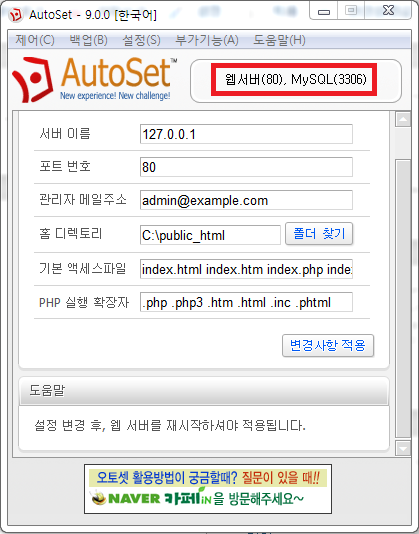Viewport: 419px width, 534px height.
Task: Open the 백업(B) menu
Action: pos(88,40)
